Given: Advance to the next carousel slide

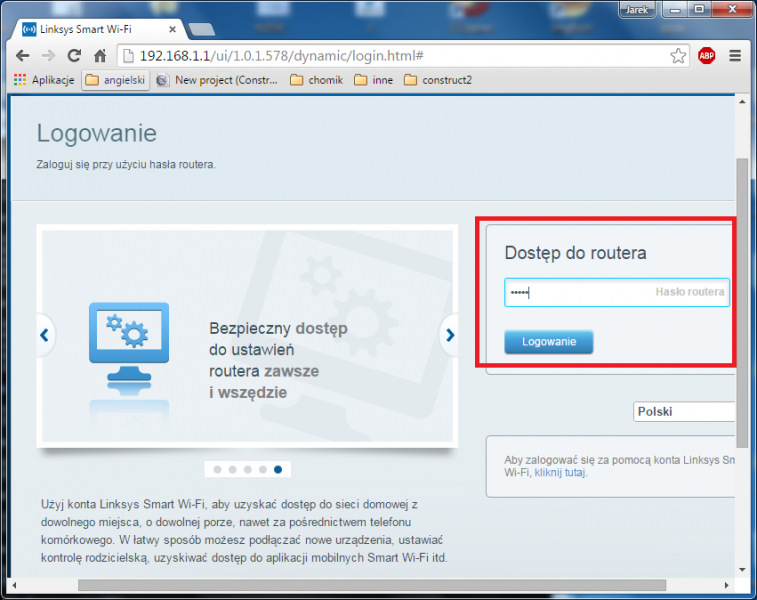Looking at the screenshot, I should pyautogui.click(x=450, y=336).
